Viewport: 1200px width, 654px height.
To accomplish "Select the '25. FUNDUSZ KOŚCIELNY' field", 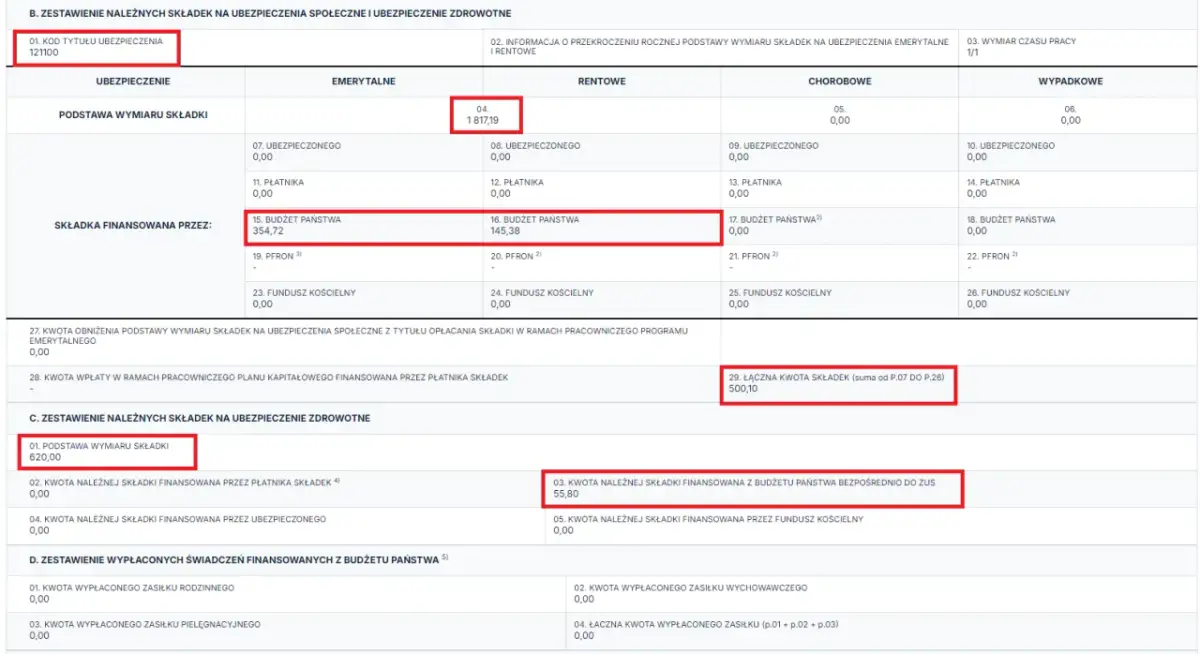I will (840, 298).
